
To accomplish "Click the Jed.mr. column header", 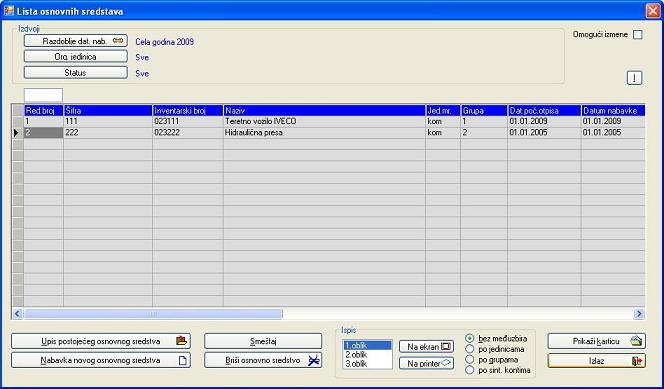I will 443,110.
